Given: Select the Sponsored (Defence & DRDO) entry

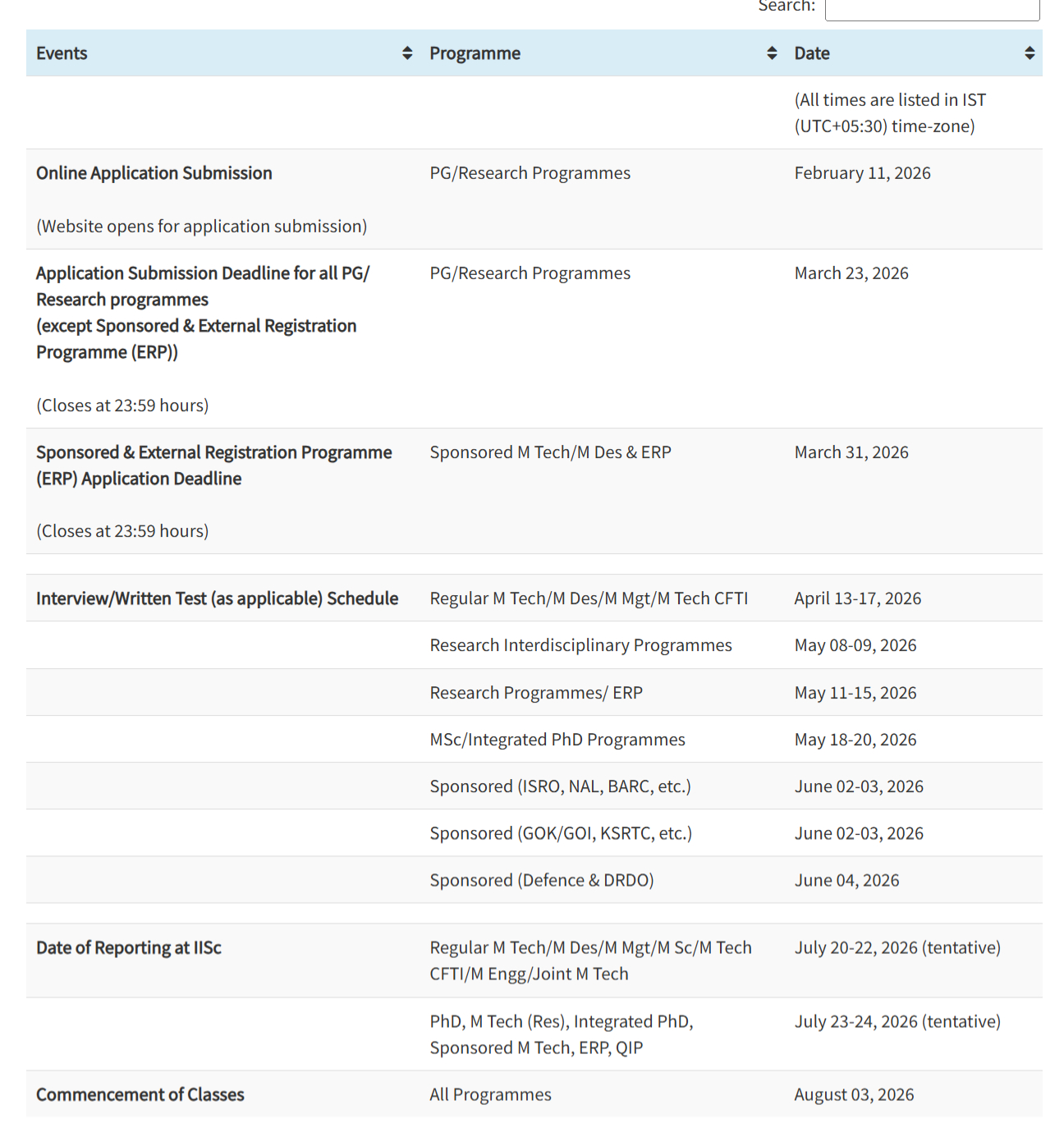Looking at the screenshot, I should 542,879.
